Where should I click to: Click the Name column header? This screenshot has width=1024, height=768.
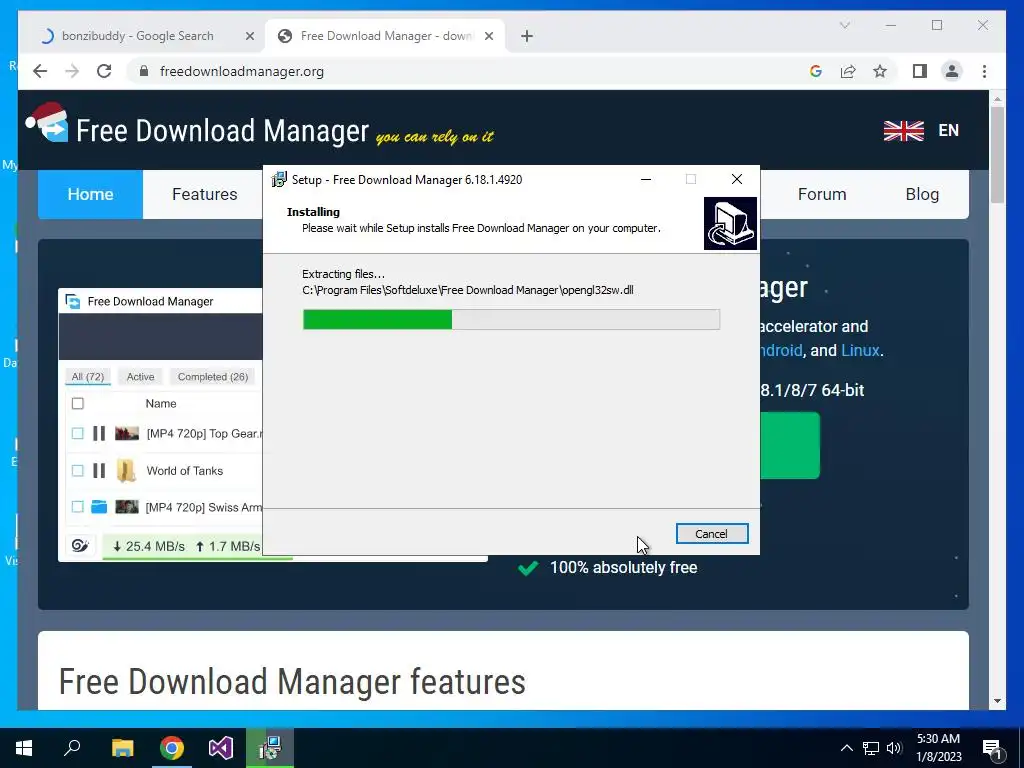pyautogui.click(x=161, y=404)
